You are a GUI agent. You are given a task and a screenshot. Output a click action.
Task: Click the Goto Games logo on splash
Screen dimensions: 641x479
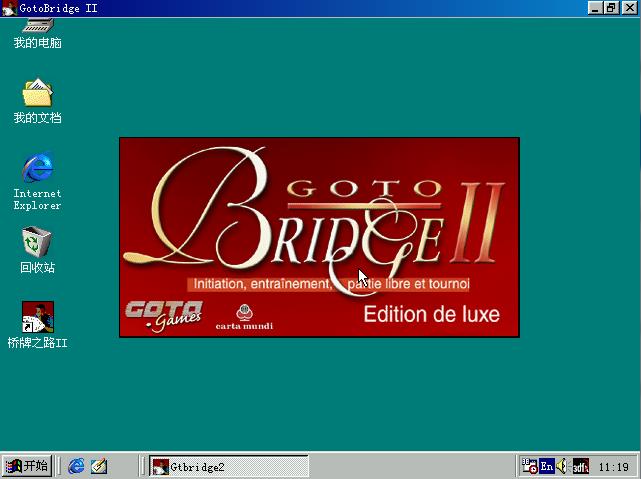[x=164, y=316]
